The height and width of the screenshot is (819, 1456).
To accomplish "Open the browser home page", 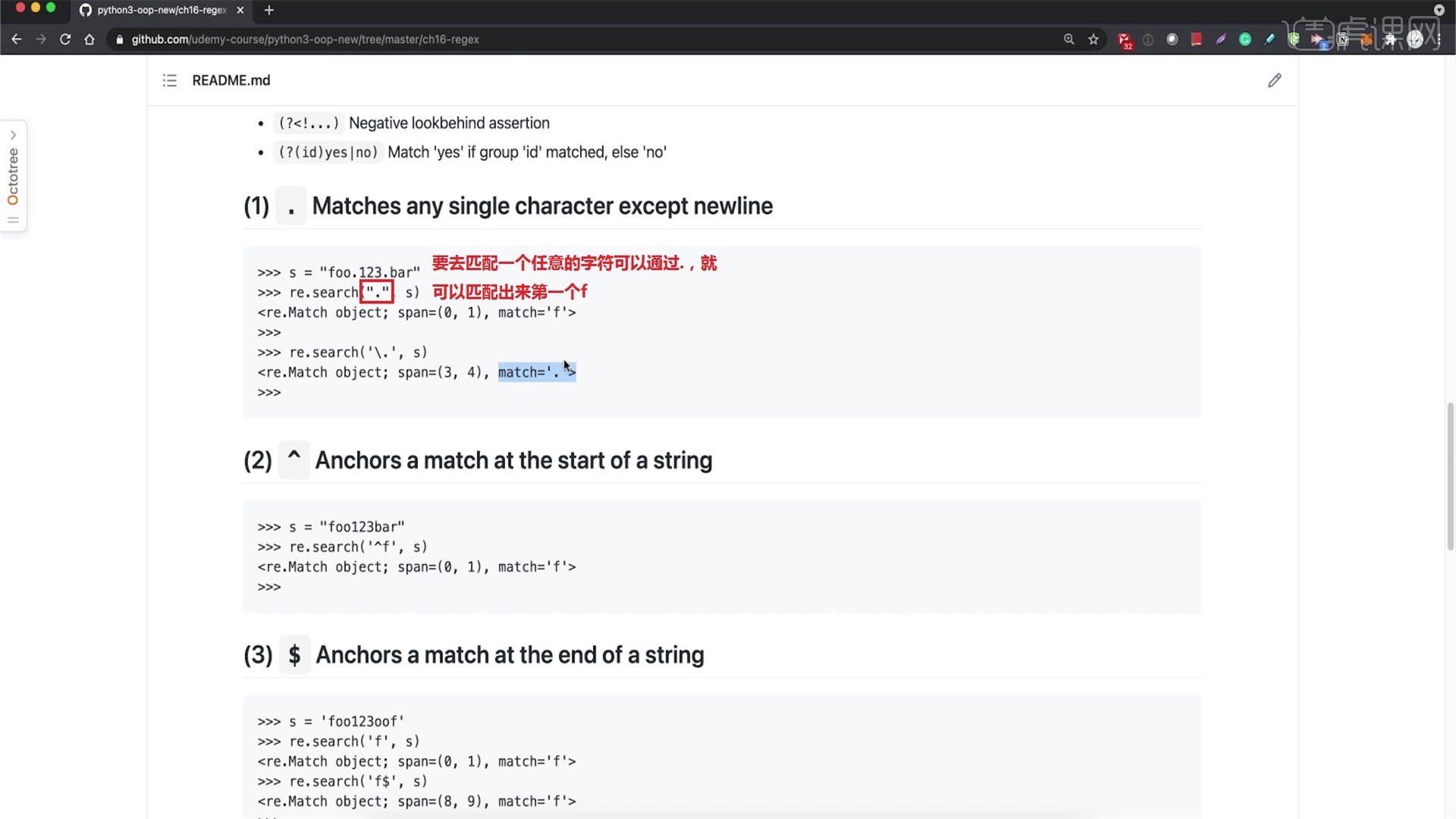I will click(x=89, y=39).
